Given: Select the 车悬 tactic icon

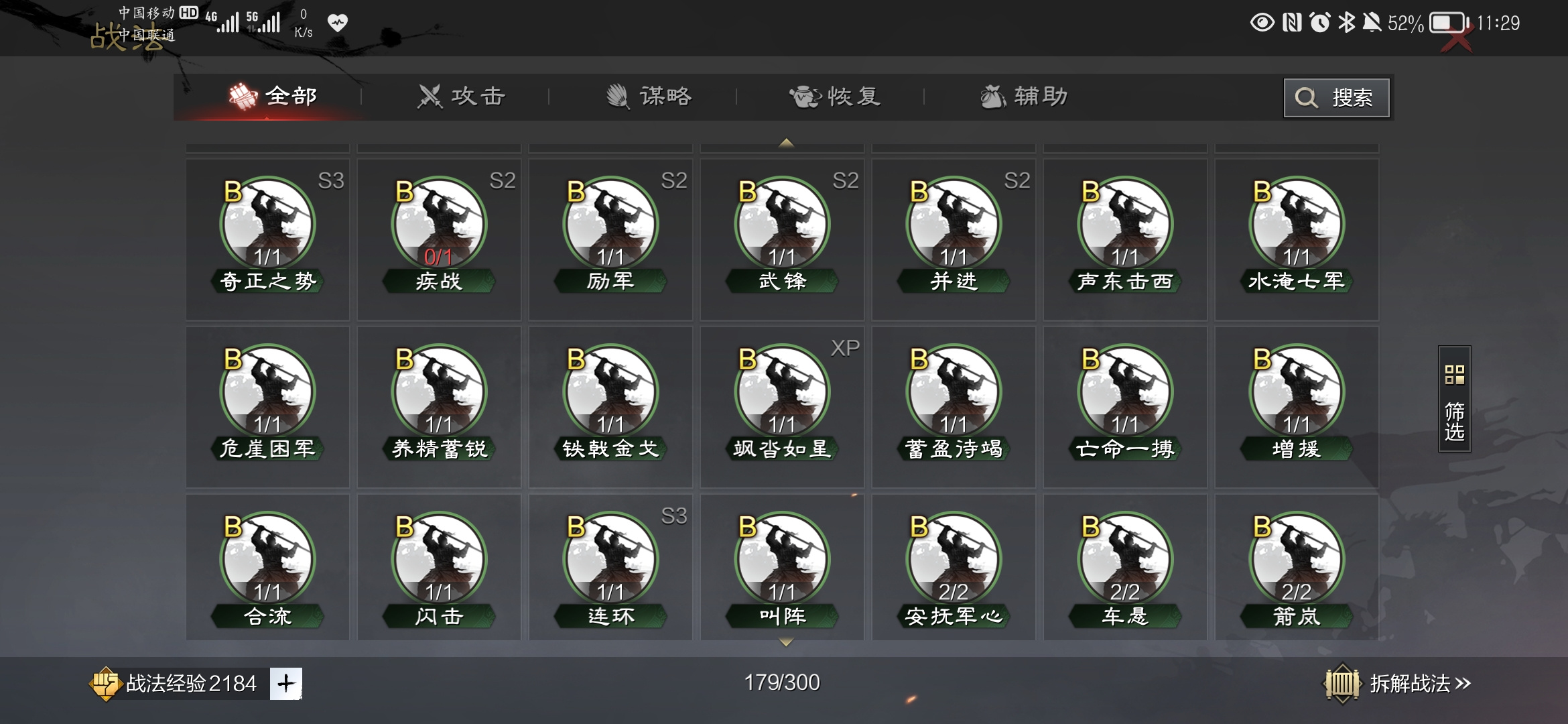Looking at the screenshot, I should coord(1125,560).
